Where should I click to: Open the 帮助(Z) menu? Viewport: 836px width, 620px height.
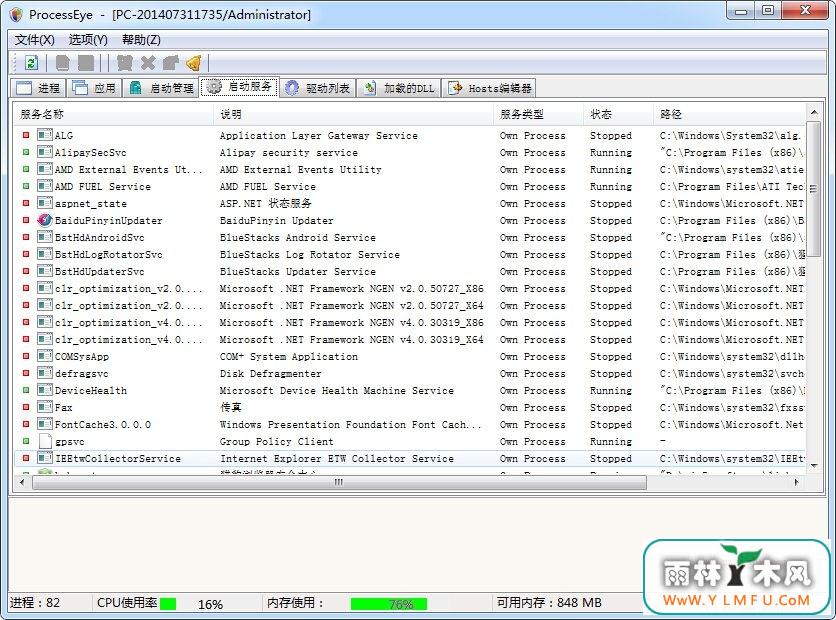141,40
